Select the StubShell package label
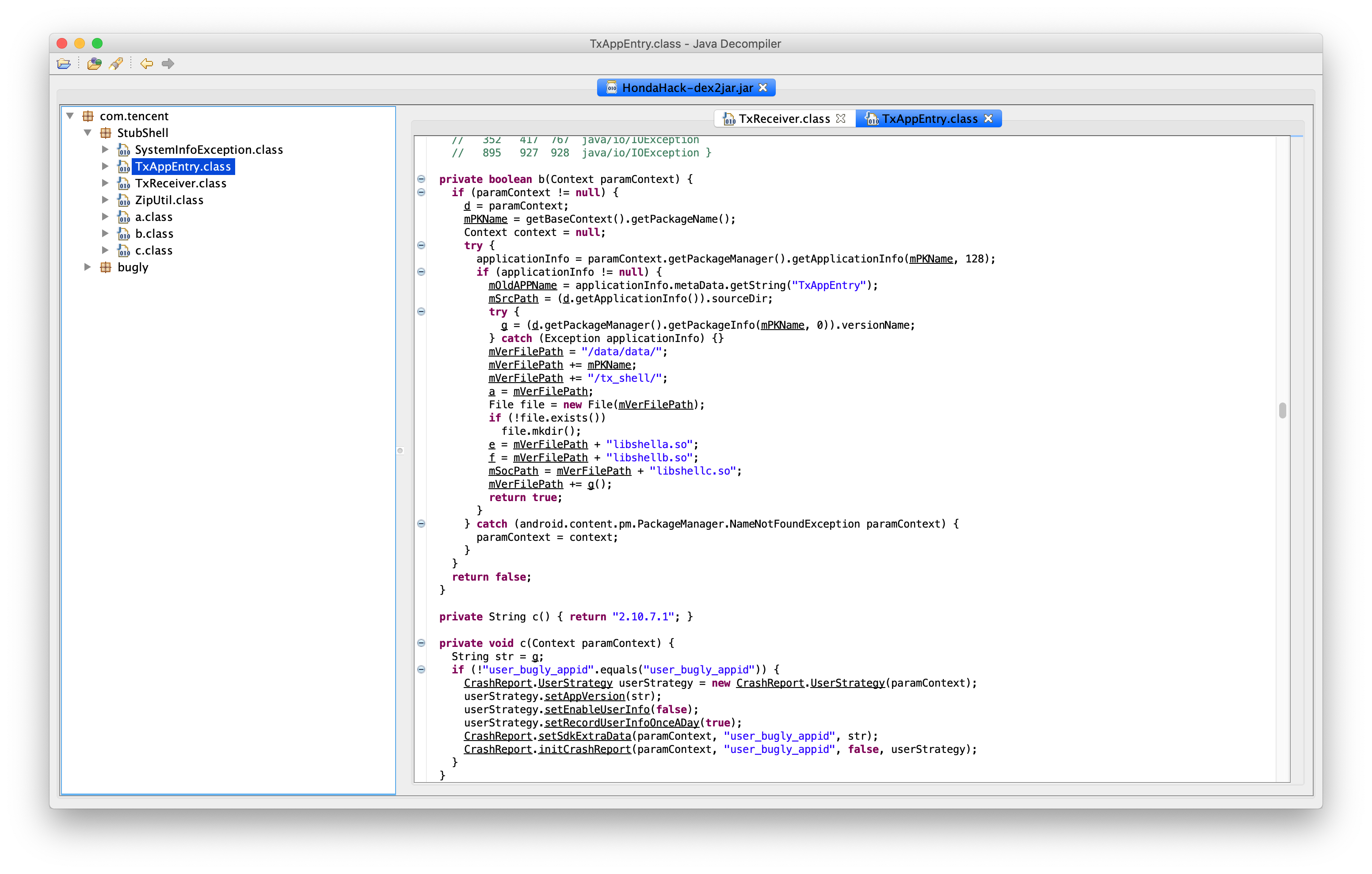This screenshot has height=874, width=1372. 142,133
